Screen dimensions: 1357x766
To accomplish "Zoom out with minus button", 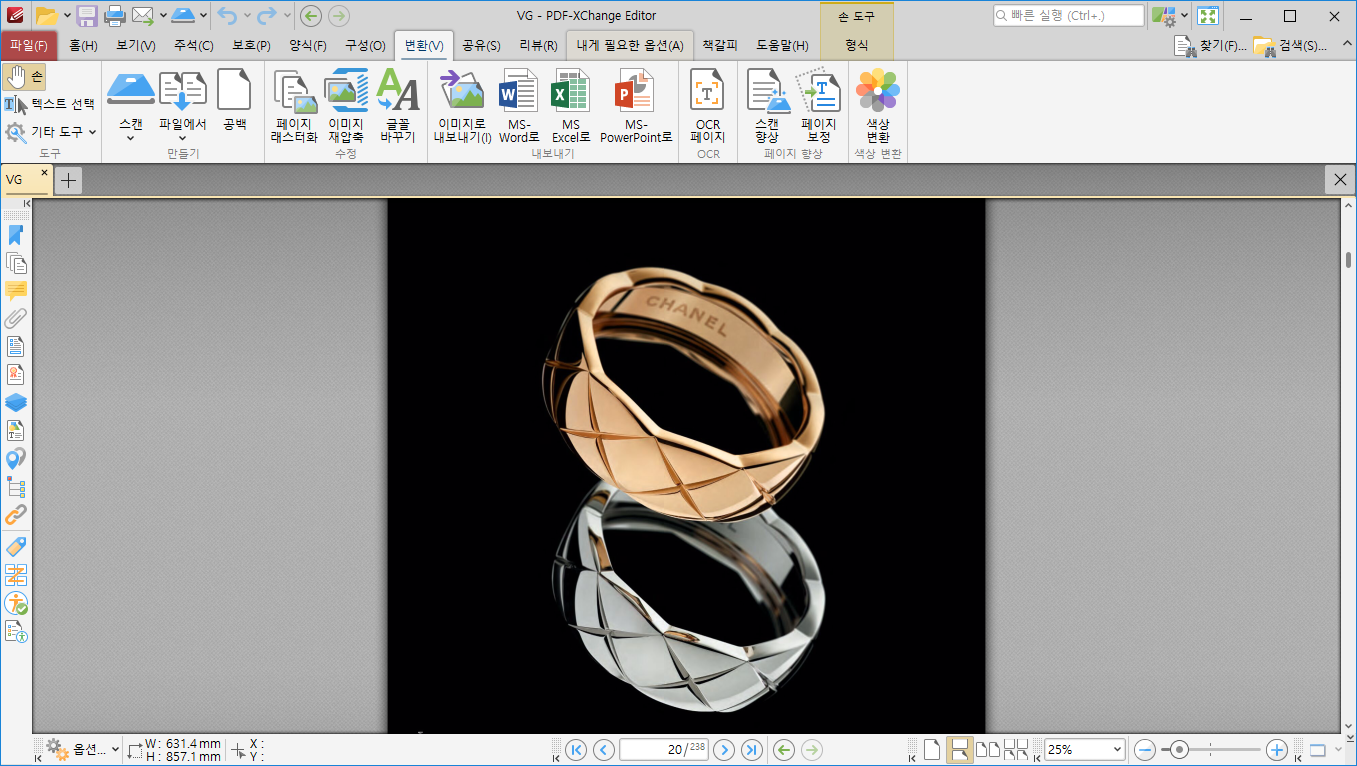I will (x=1146, y=749).
